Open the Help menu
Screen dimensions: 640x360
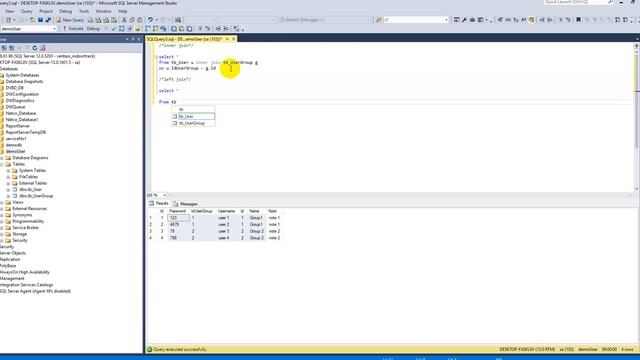pos(122,11)
